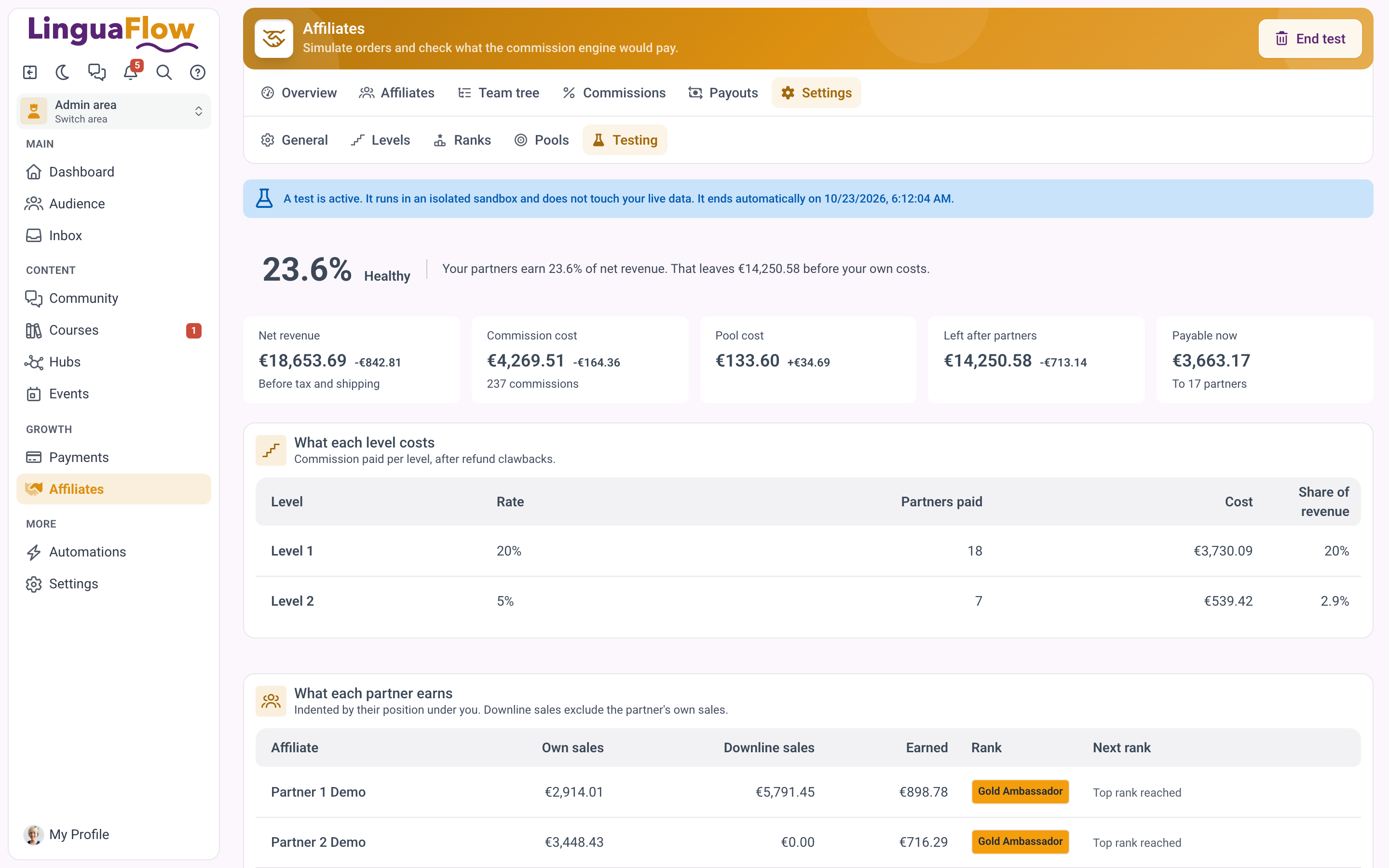The width and height of the screenshot is (1389, 868).
Task: Click the search magnifier icon
Action: 164,72
